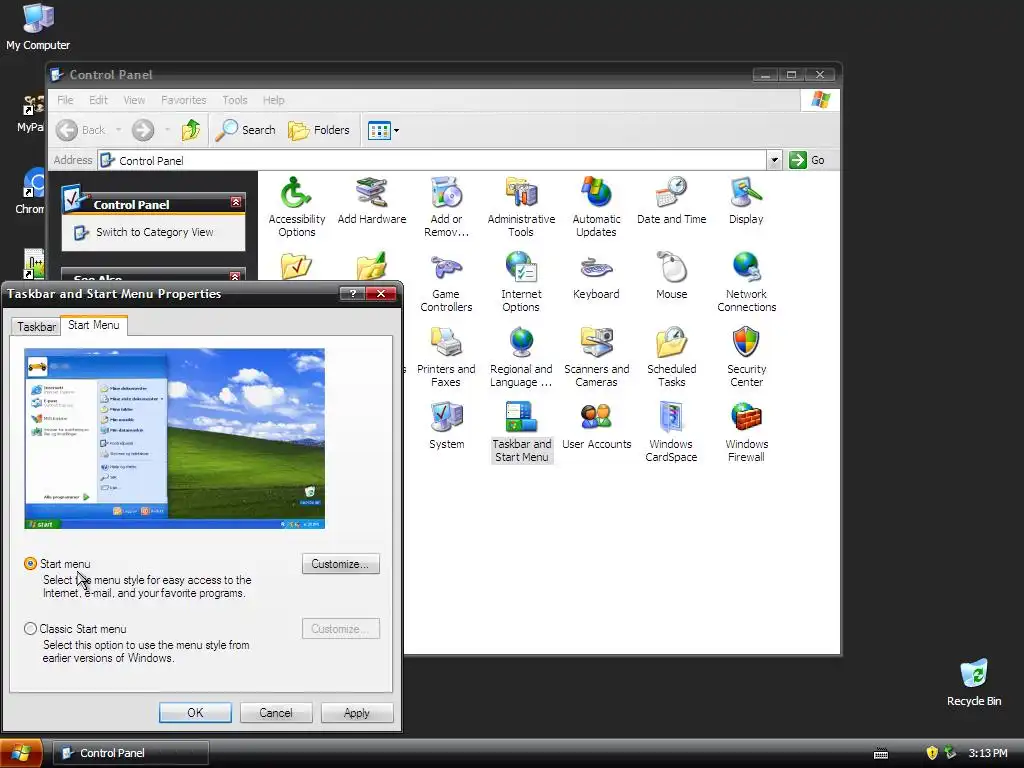Click the security shield tray icon
The image size is (1024, 768).
tap(932, 753)
